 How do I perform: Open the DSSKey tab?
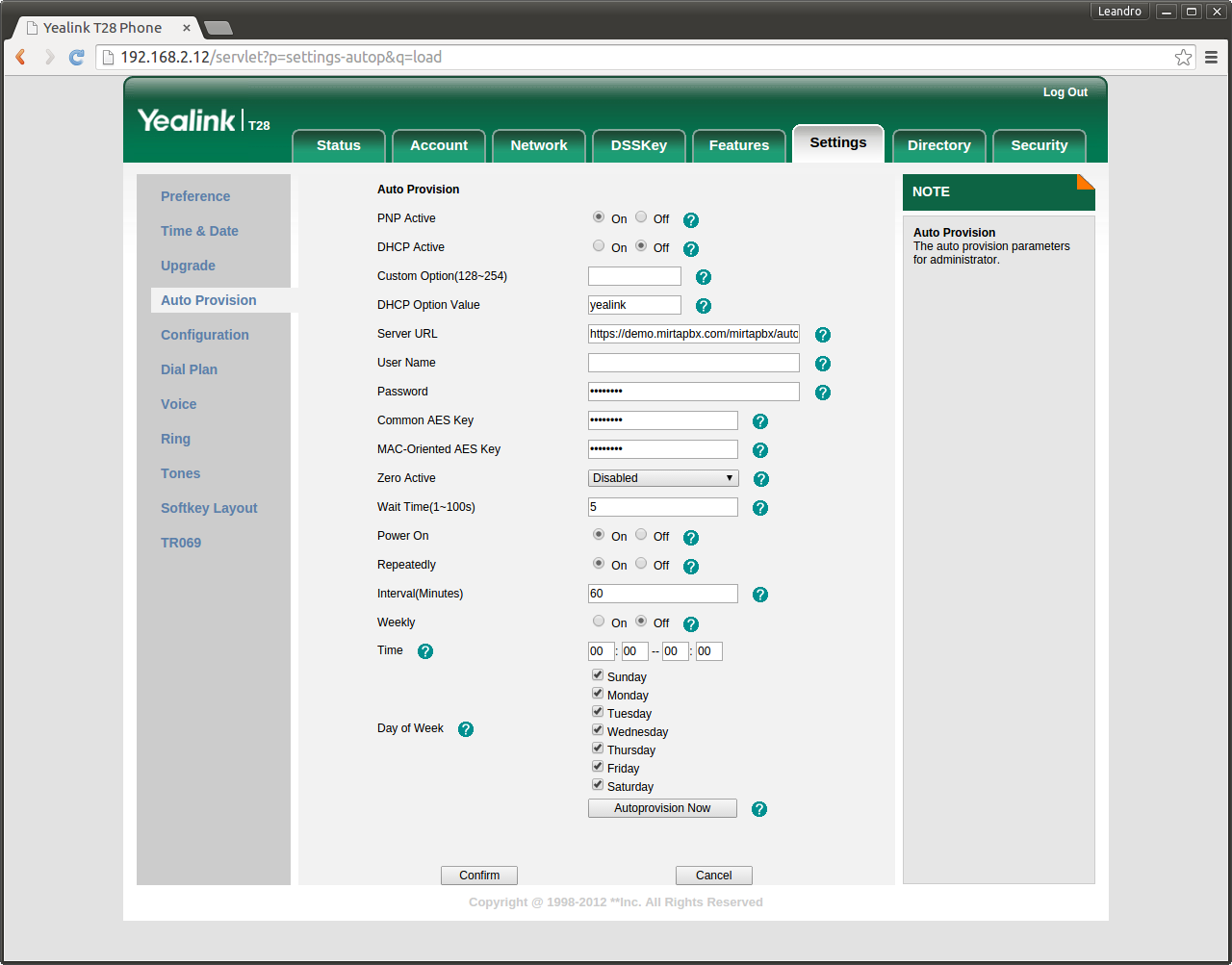[639, 145]
